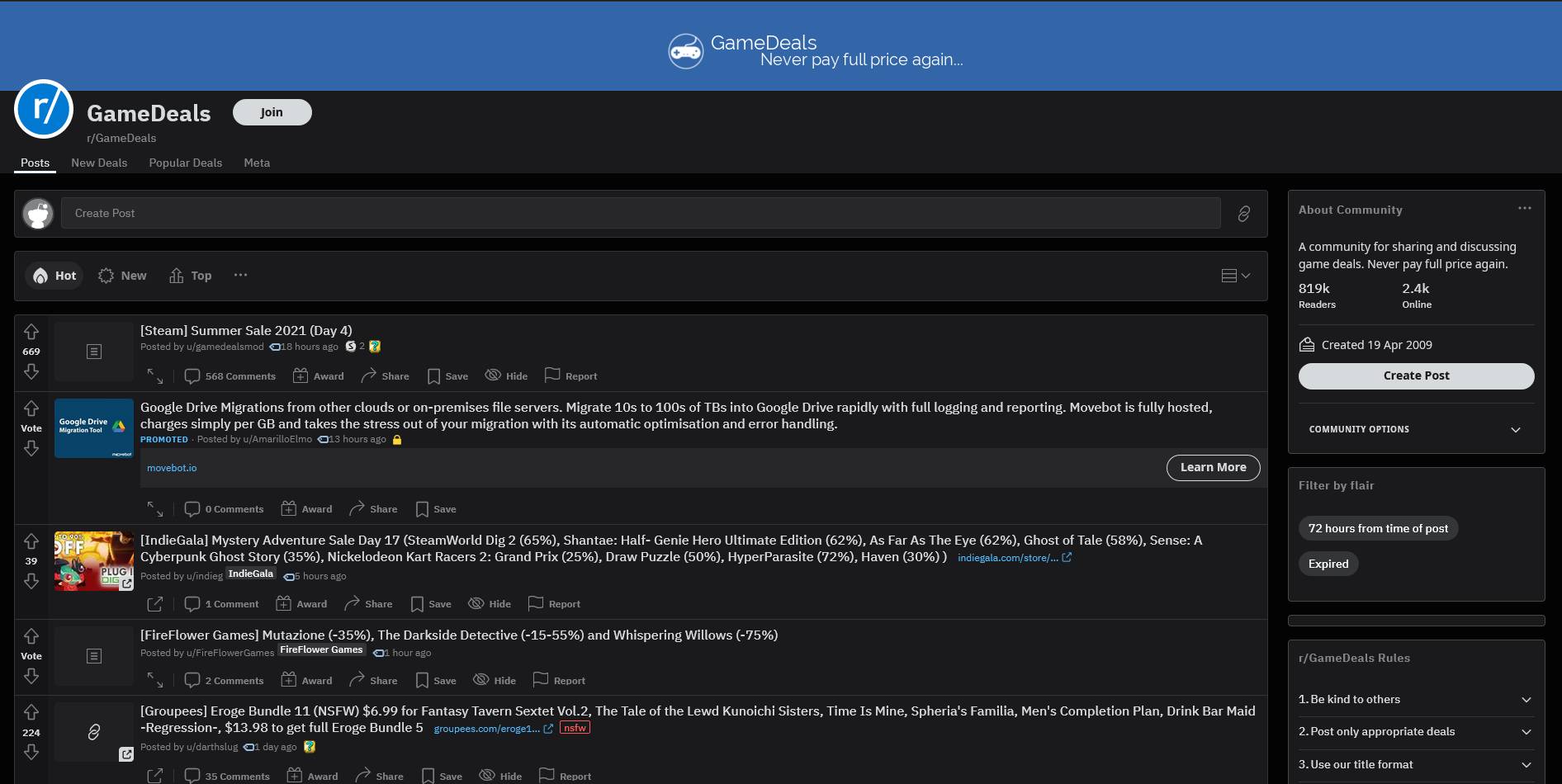Save the Steam Summer Sale 2021 post

447,376
